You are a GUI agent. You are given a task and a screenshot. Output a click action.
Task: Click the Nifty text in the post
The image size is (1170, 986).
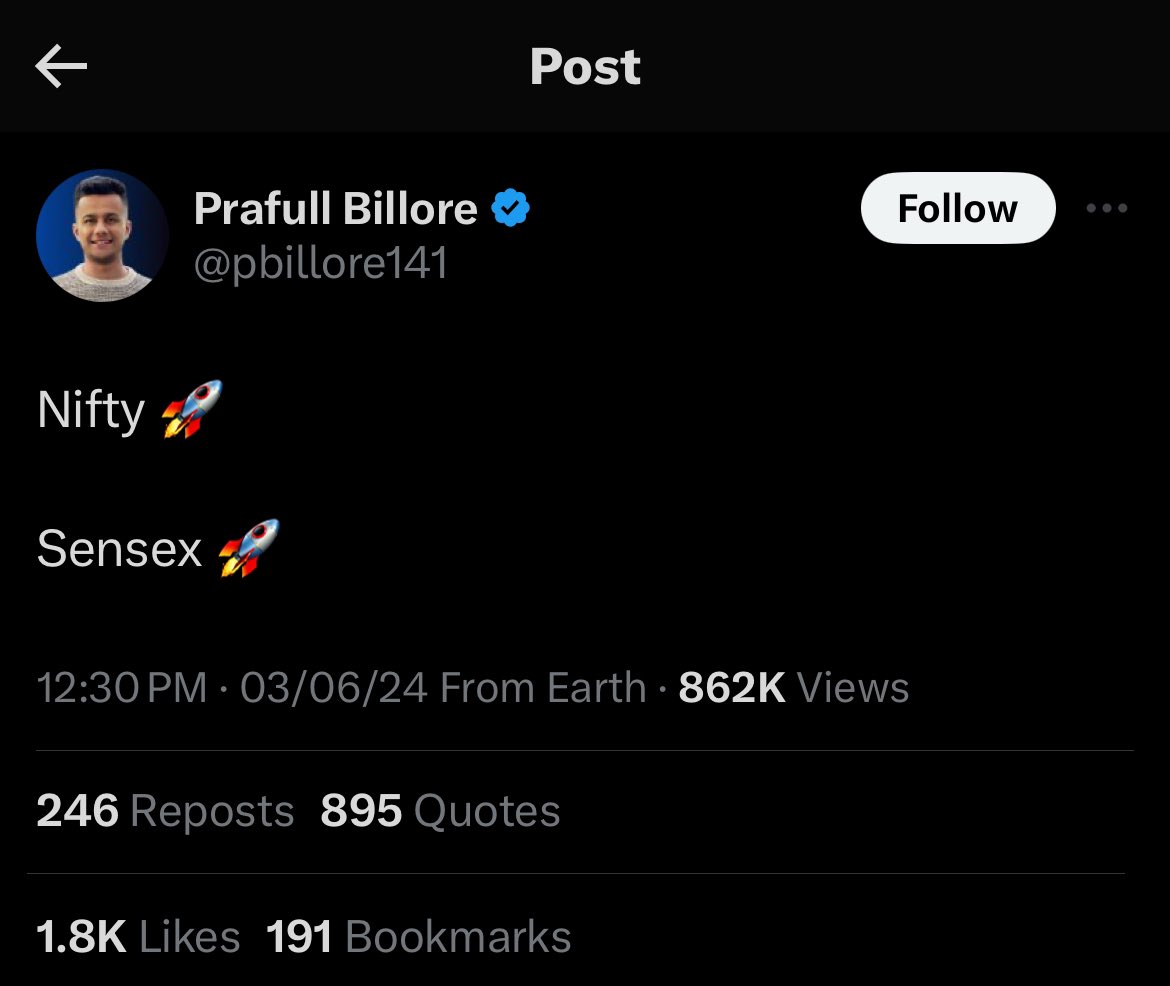click(91, 410)
